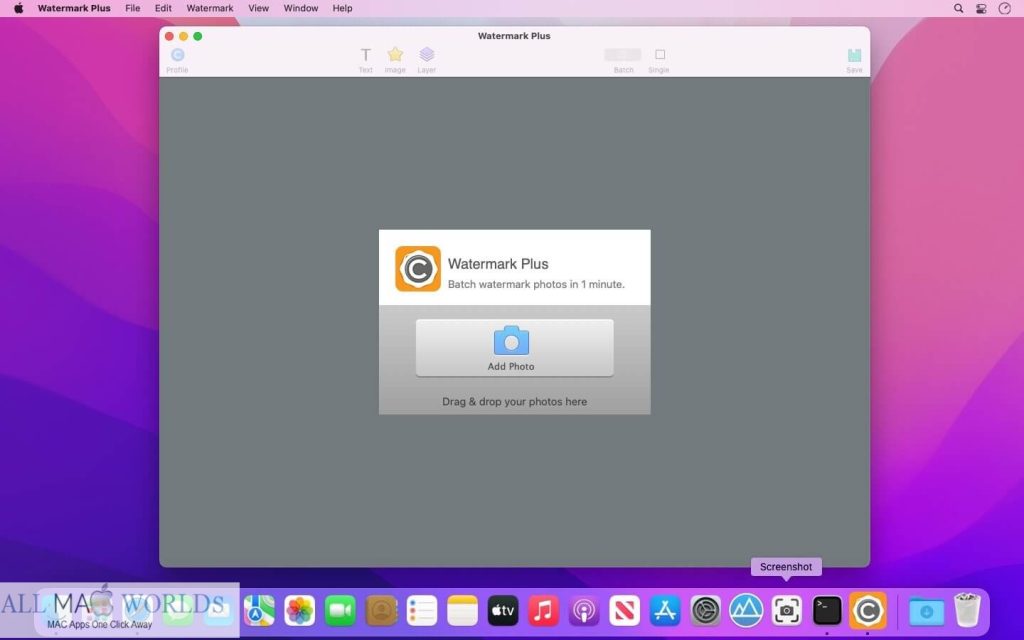Launch FaceTime from the Dock
Viewport: 1024px width, 640px height.
point(340,611)
